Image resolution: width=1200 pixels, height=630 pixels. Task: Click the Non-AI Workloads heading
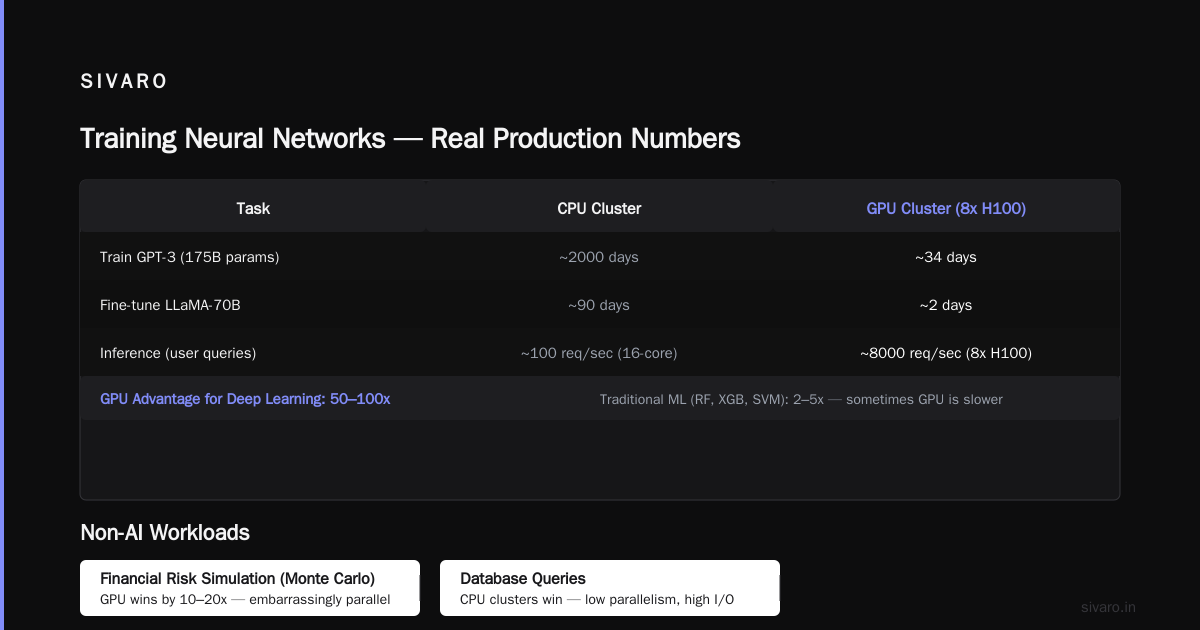[x=165, y=532]
